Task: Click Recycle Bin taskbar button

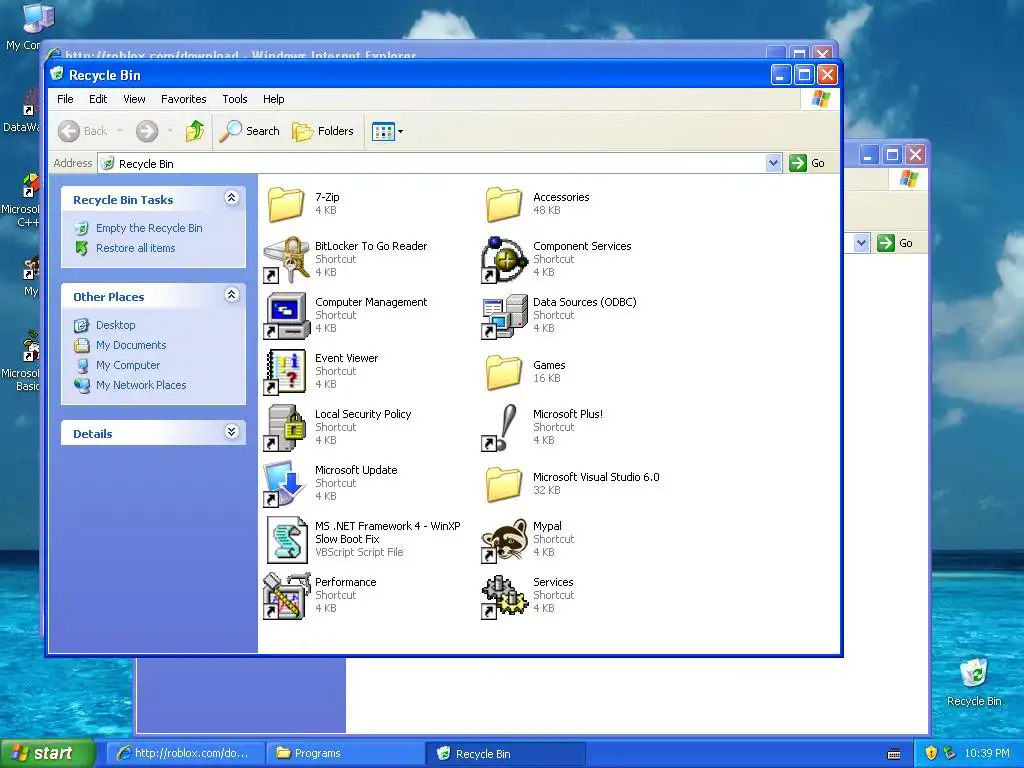Action: (x=505, y=753)
